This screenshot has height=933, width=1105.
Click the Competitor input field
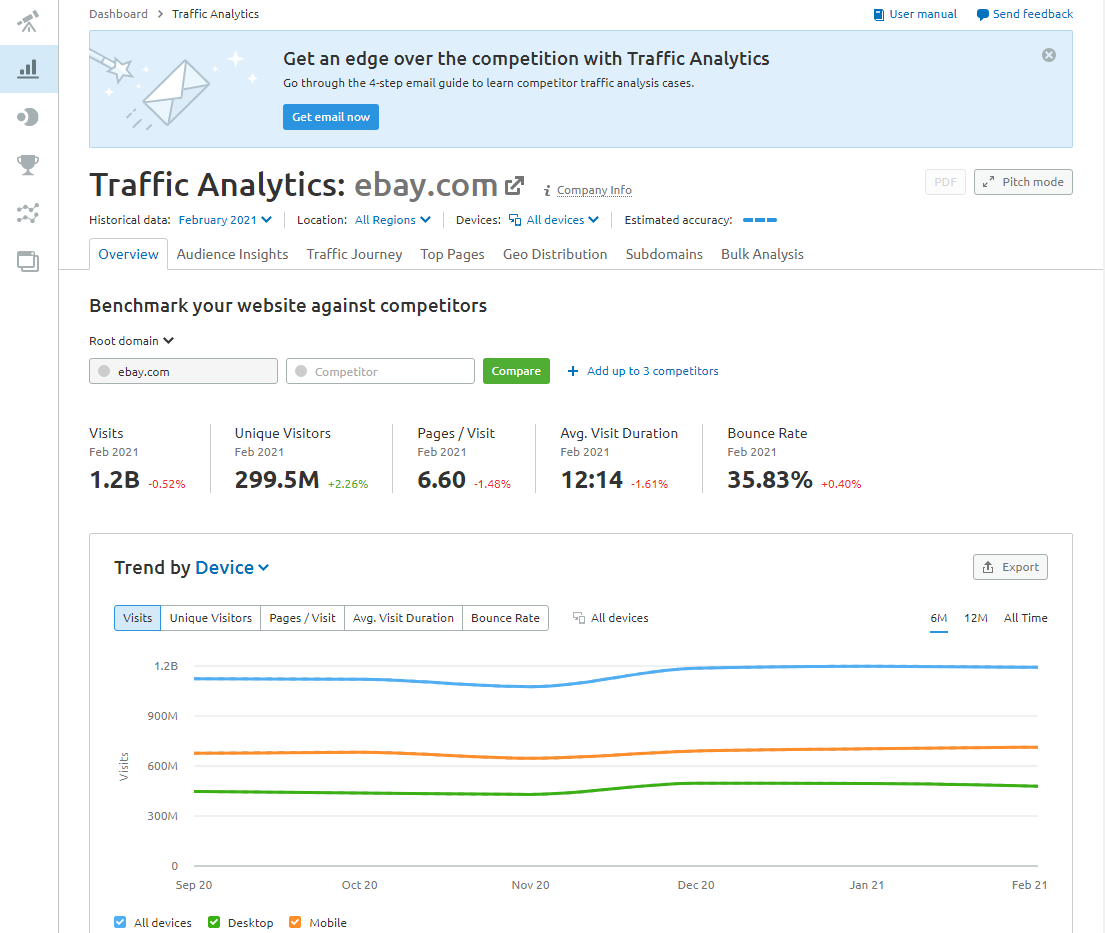click(381, 371)
